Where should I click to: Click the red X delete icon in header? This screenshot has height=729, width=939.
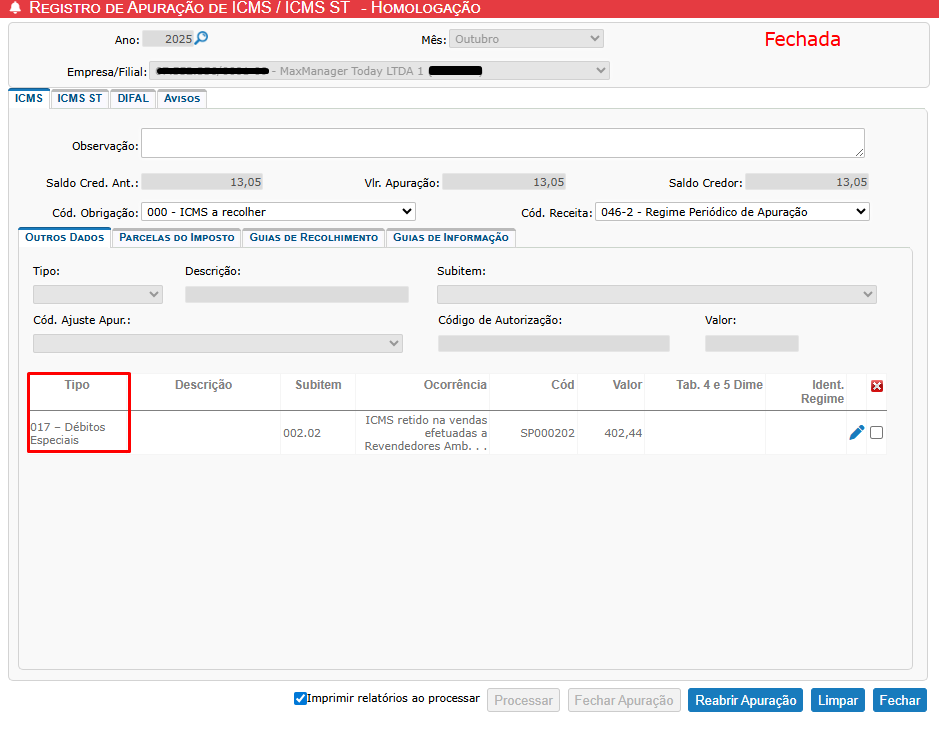click(877, 386)
